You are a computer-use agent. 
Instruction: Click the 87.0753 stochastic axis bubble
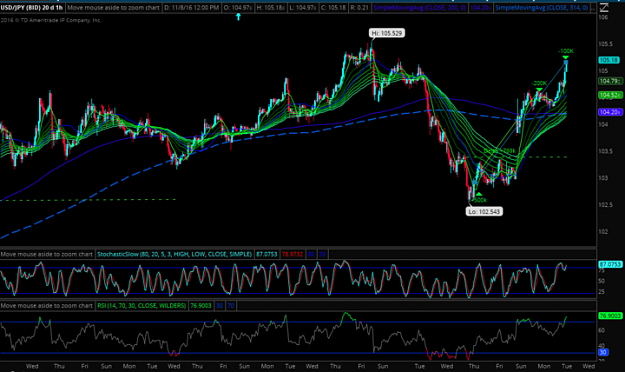610,264
